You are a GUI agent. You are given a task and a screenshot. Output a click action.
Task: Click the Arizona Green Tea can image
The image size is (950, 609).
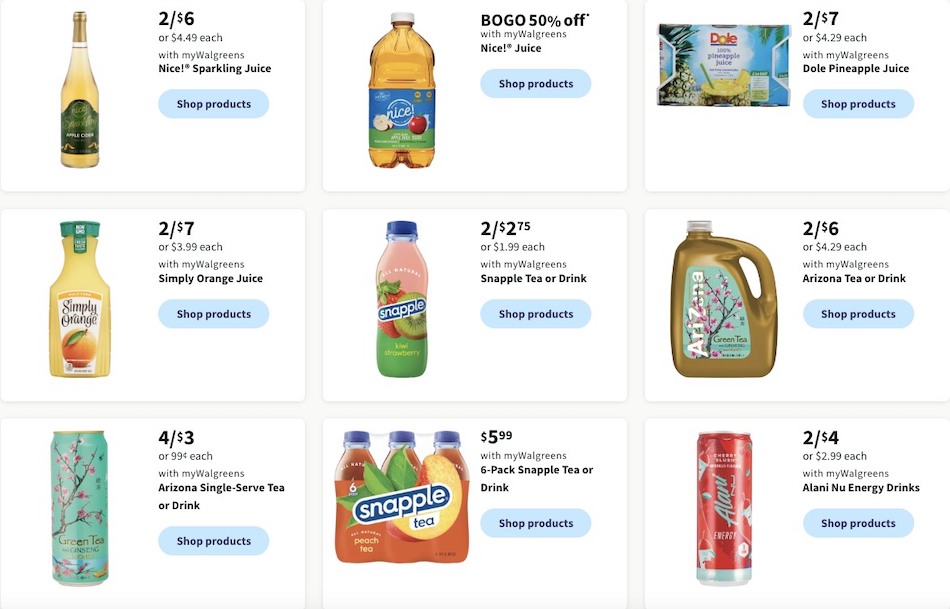click(79, 508)
